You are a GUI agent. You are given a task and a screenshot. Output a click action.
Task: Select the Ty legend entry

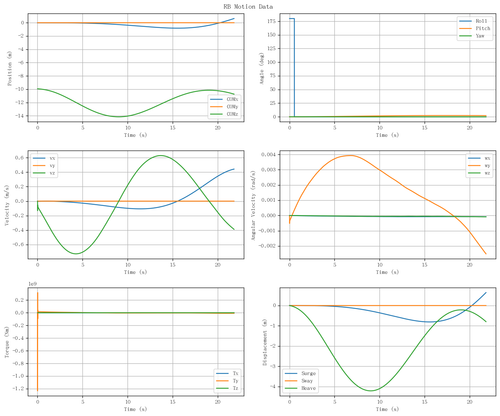(x=227, y=381)
